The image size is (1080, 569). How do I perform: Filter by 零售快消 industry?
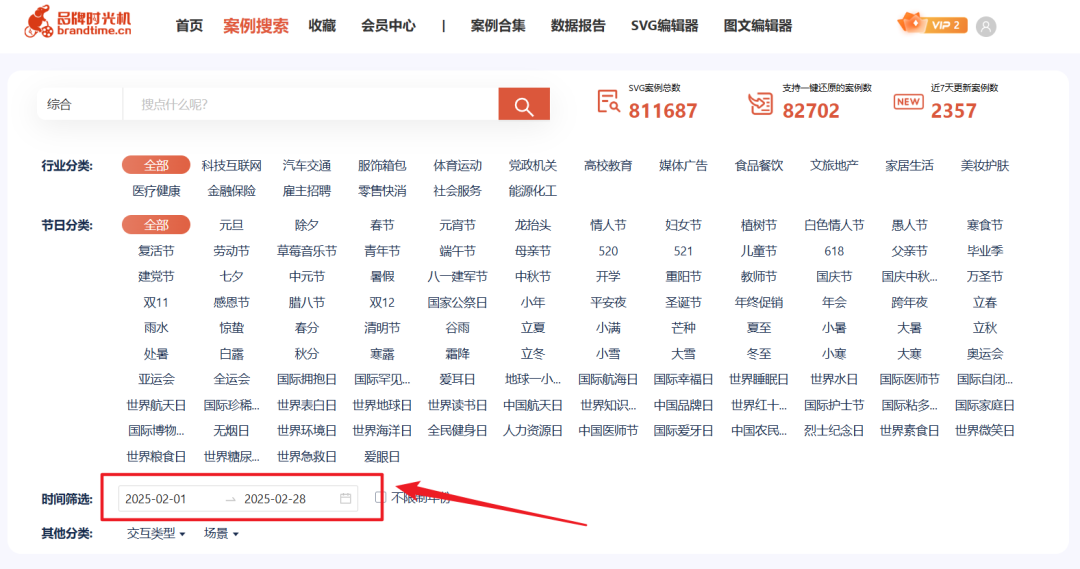[x=382, y=191]
